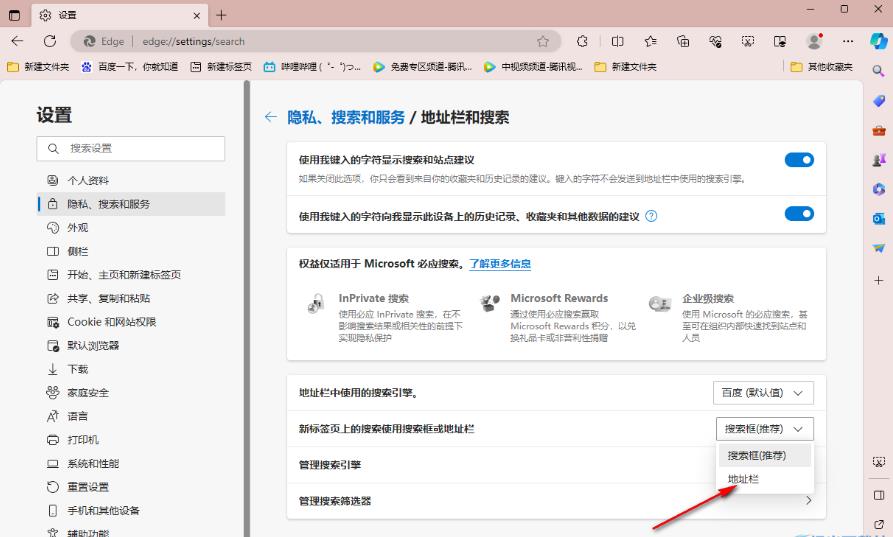
Task: Open the Collections icon
Action: [683, 41]
